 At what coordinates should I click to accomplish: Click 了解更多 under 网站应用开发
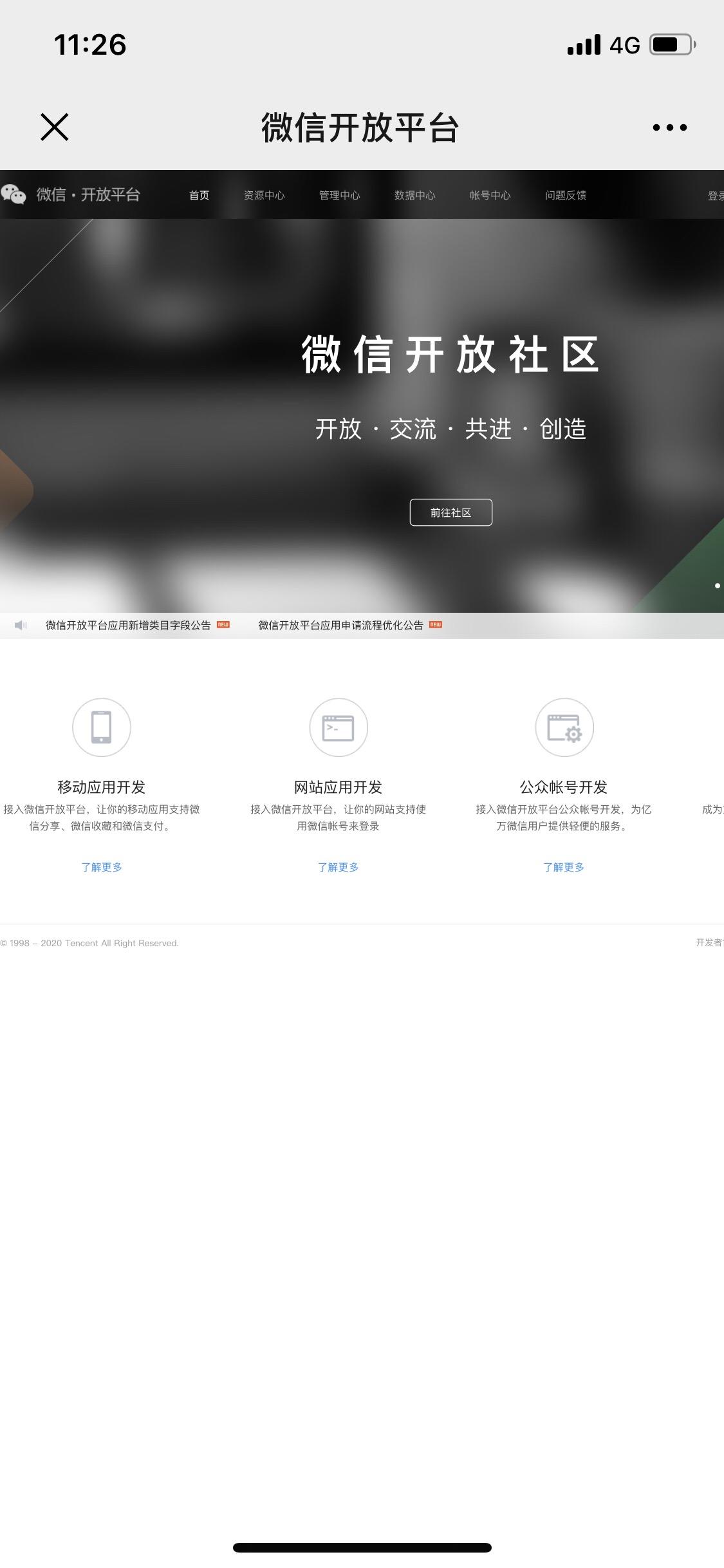coord(339,867)
